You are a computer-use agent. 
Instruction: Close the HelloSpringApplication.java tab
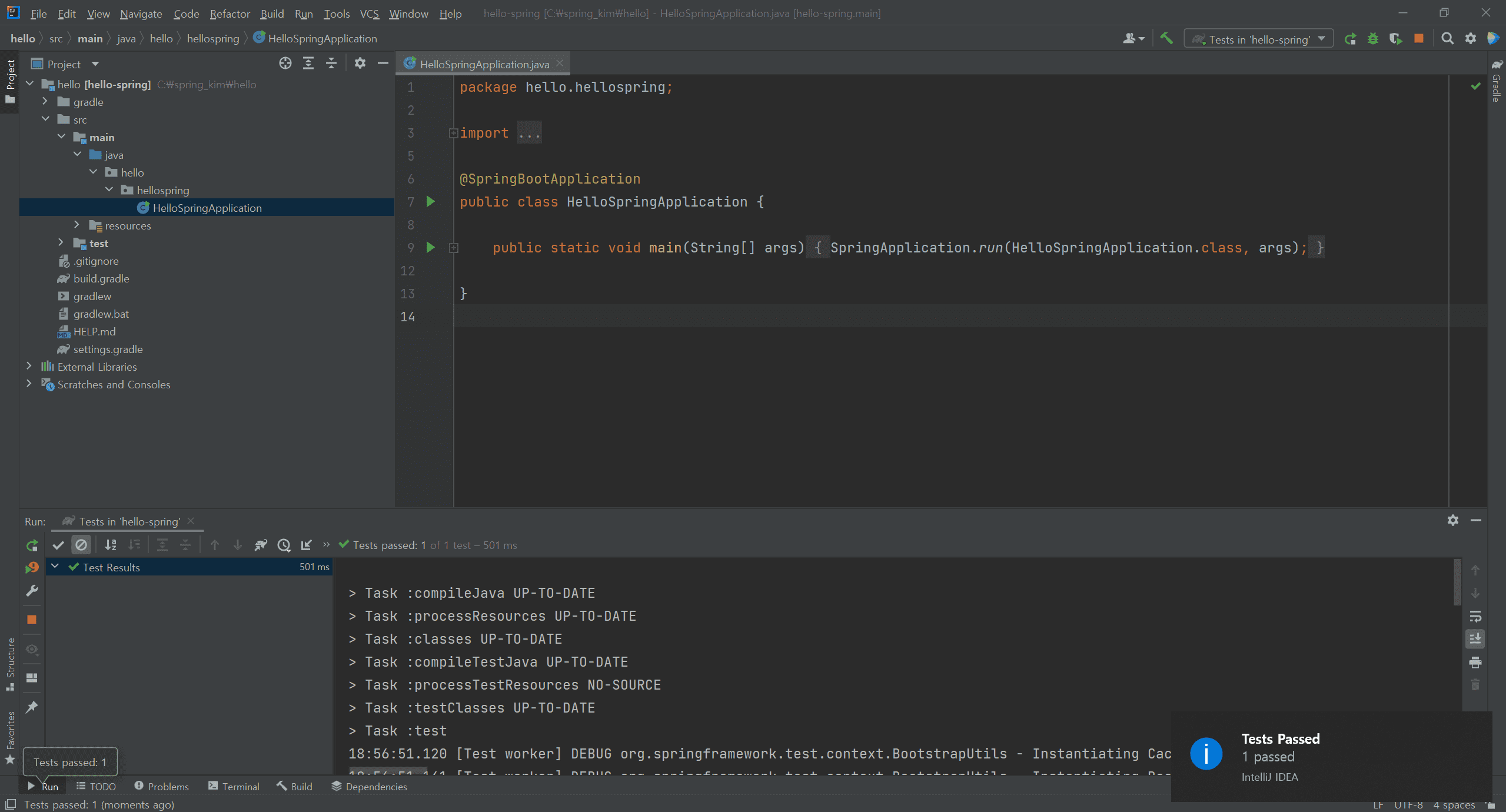pyautogui.click(x=560, y=63)
